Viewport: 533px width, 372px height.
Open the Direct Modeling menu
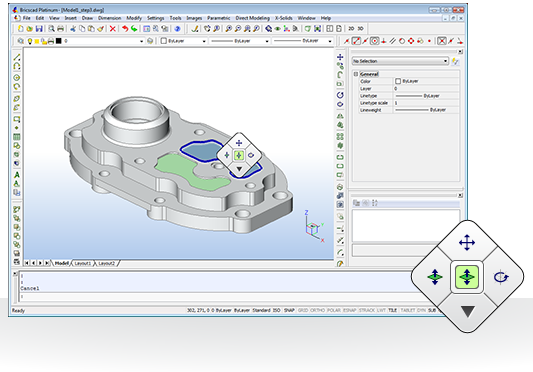pos(253,18)
